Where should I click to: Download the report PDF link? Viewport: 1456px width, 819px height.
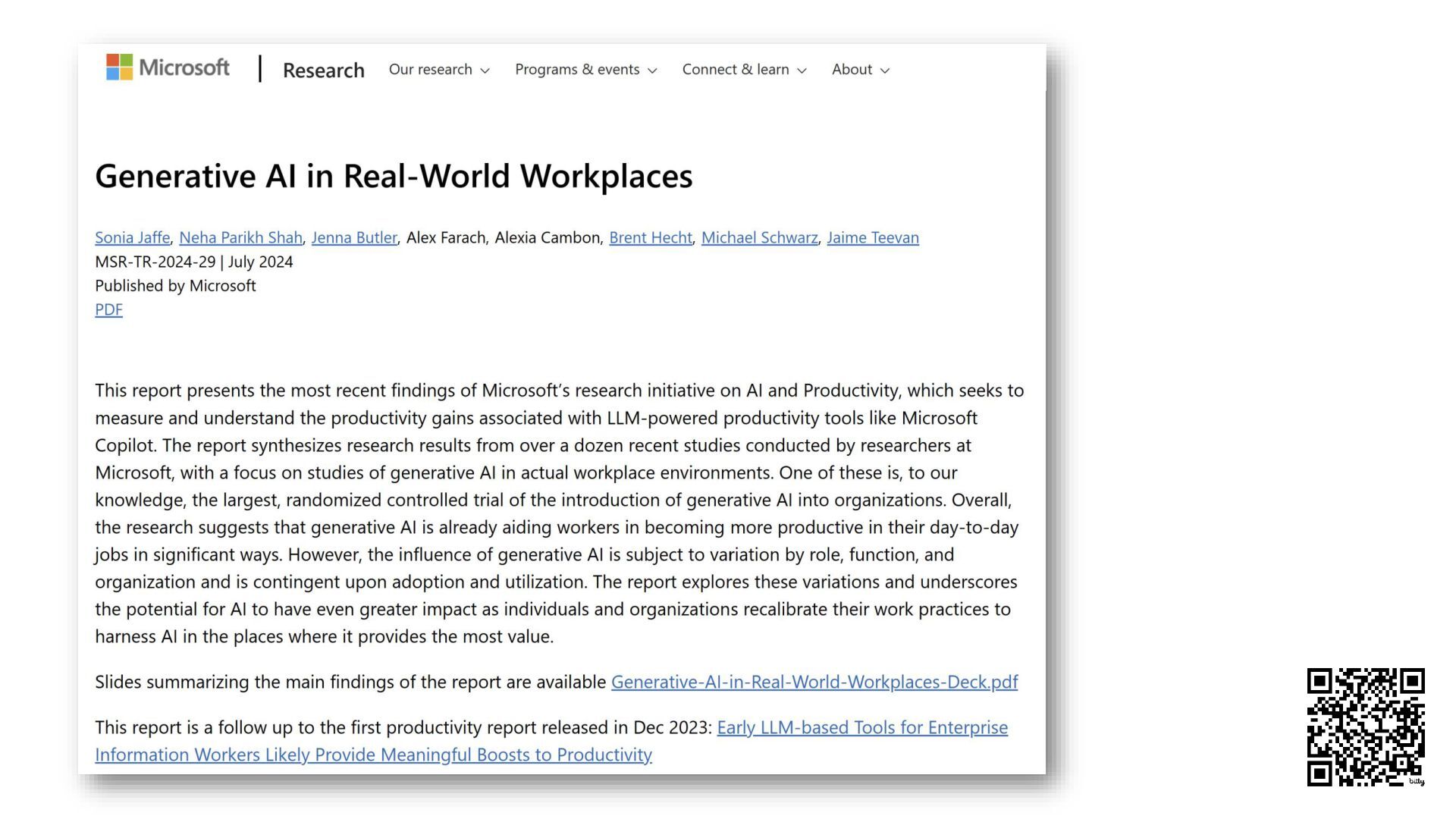108,309
